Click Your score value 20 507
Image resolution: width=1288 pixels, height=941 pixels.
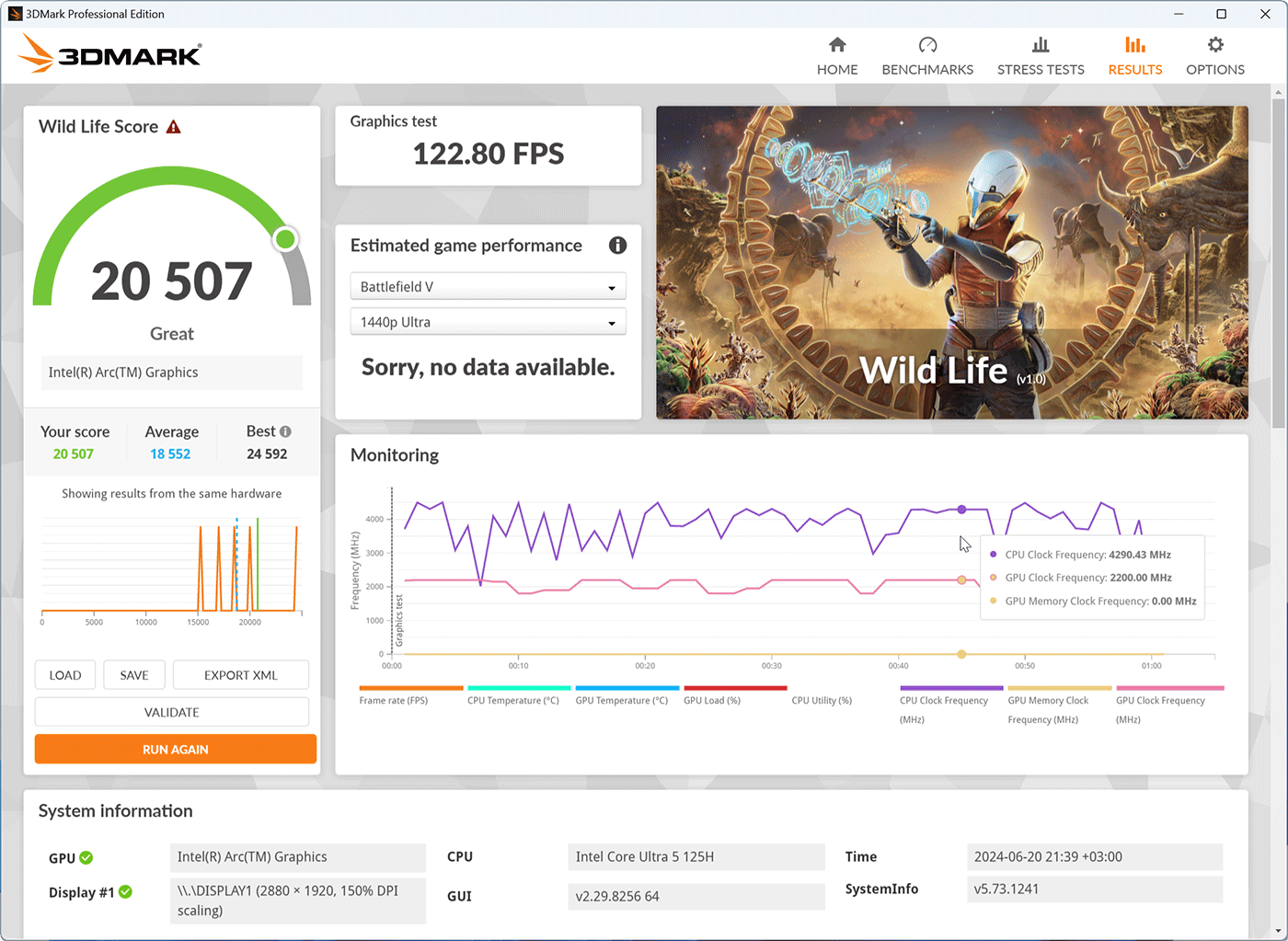click(74, 454)
